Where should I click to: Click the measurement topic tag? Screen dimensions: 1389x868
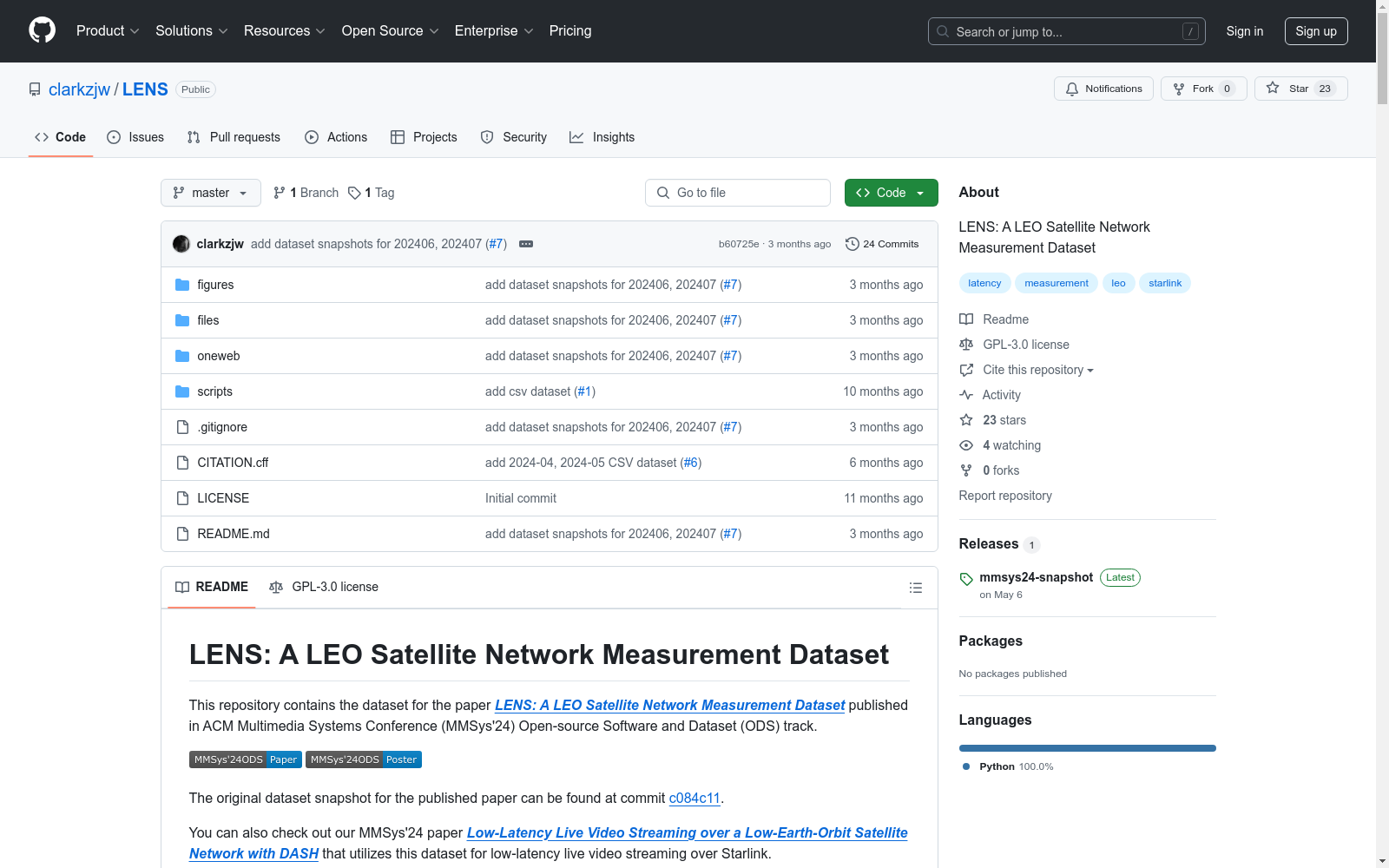pyautogui.click(x=1056, y=283)
